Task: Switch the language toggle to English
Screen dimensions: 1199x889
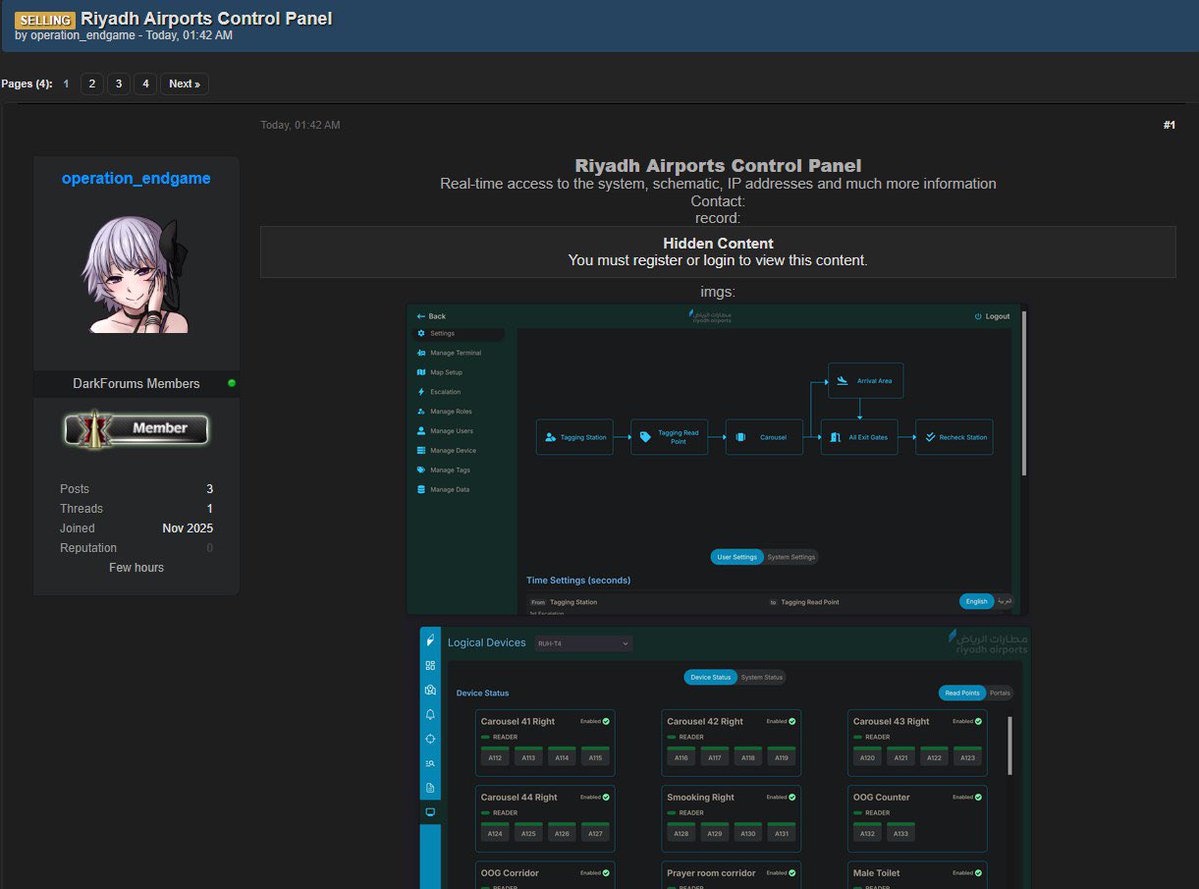Action: tap(976, 602)
